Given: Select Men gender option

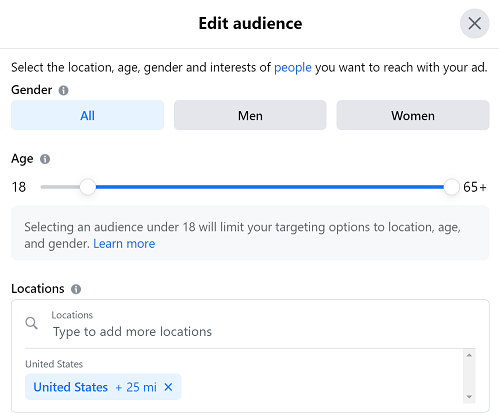Looking at the screenshot, I should coord(250,115).
